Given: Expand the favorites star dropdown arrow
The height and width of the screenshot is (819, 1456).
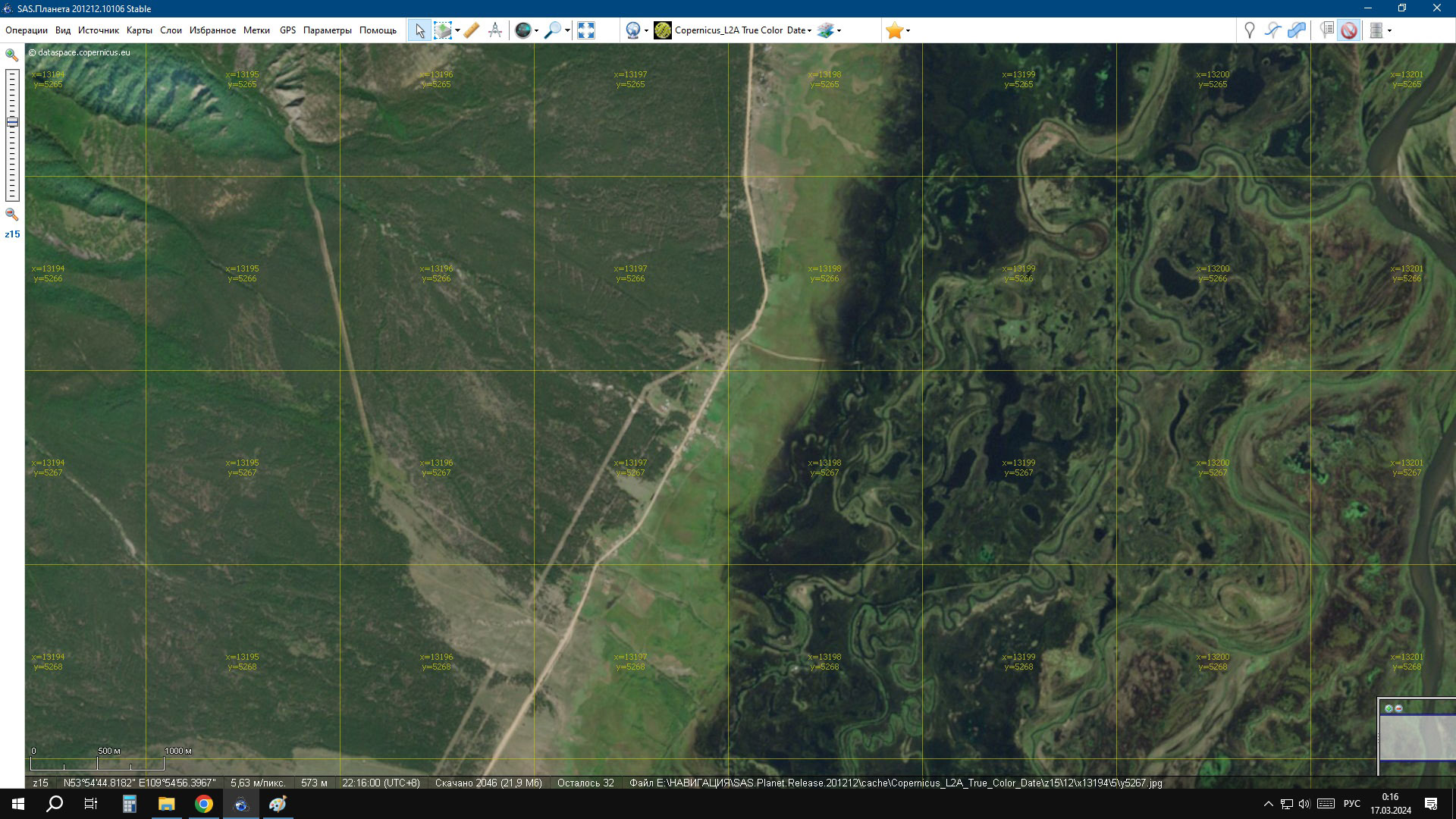Looking at the screenshot, I should click(908, 31).
